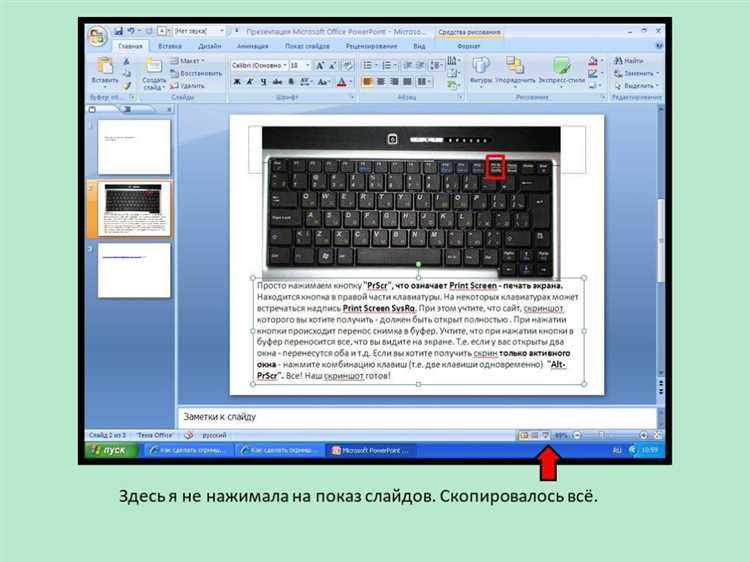Click the Shape Fill paint bucket icon
Screen dimensions: 750x562
593,61
